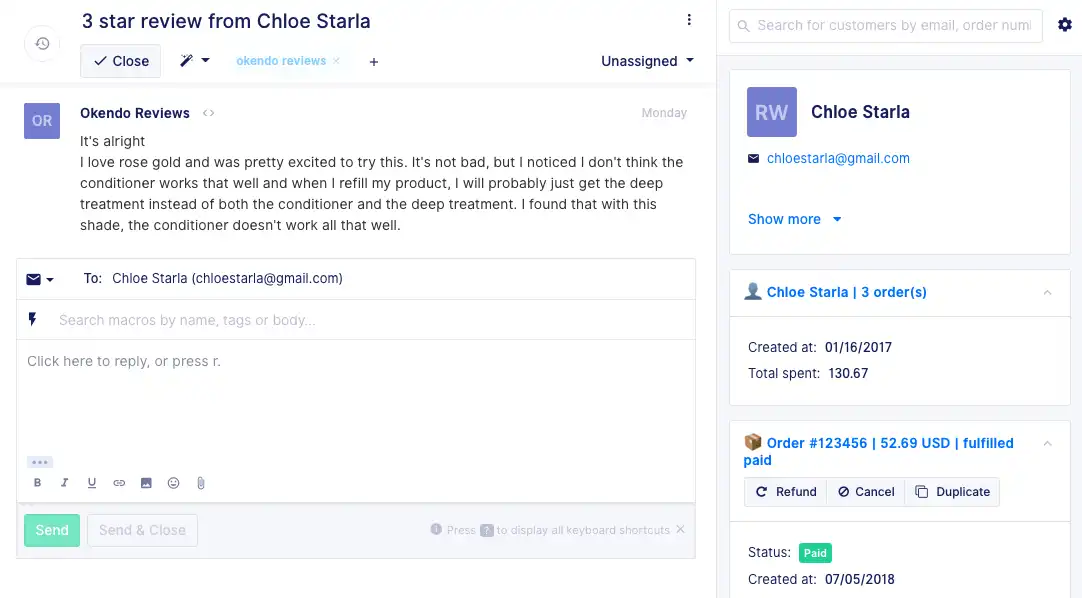Viewport: 1082px width, 598px height.
Task: Add a new tag with plus icon
Action: 374,62
